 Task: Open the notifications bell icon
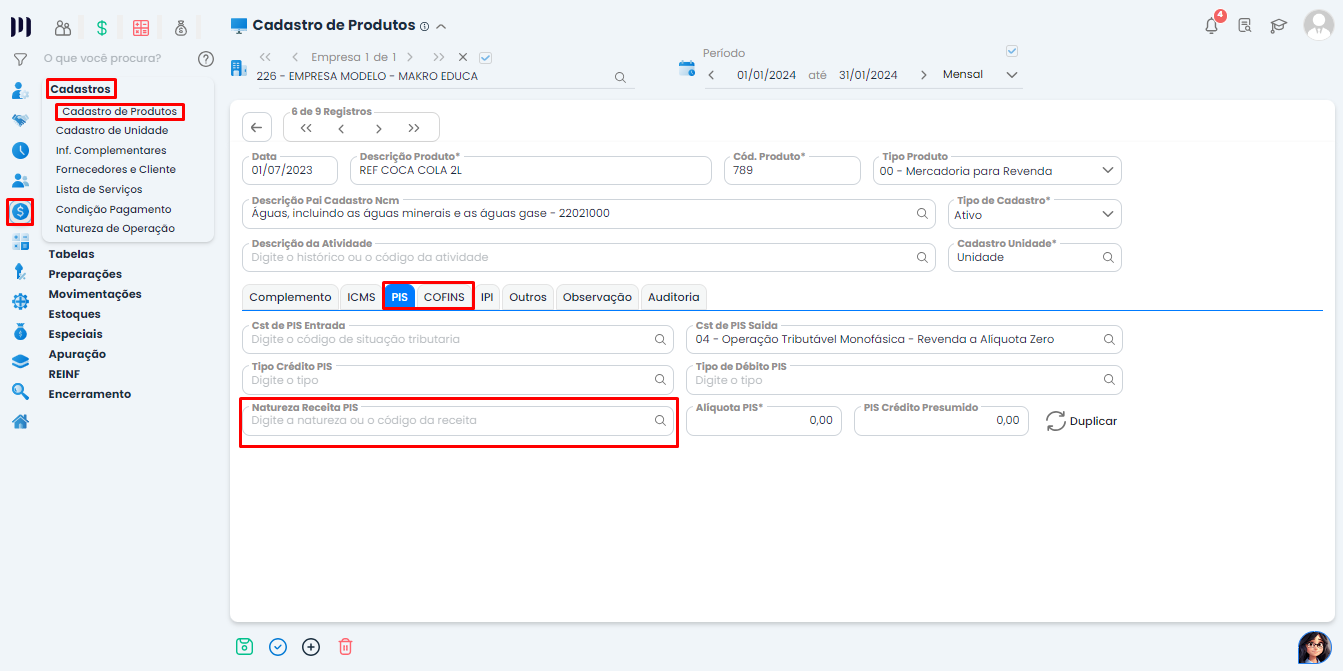1211,26
